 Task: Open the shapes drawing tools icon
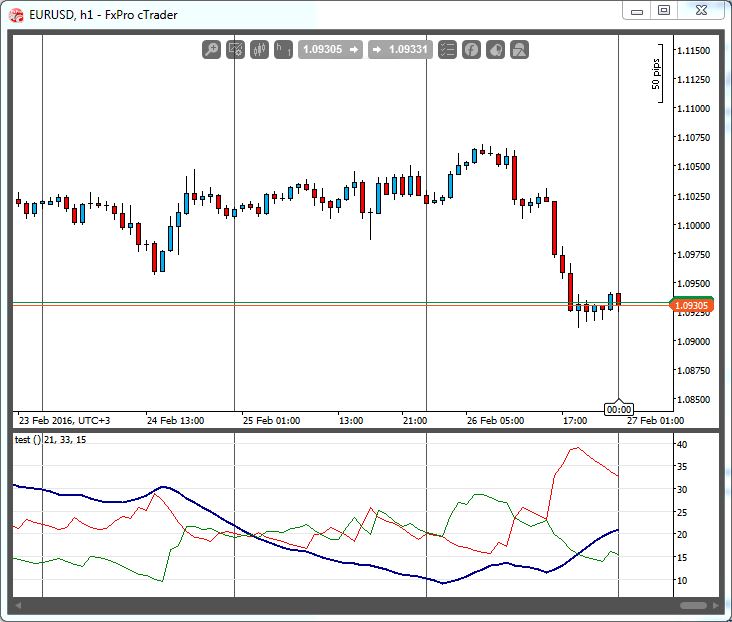[520, 49]
